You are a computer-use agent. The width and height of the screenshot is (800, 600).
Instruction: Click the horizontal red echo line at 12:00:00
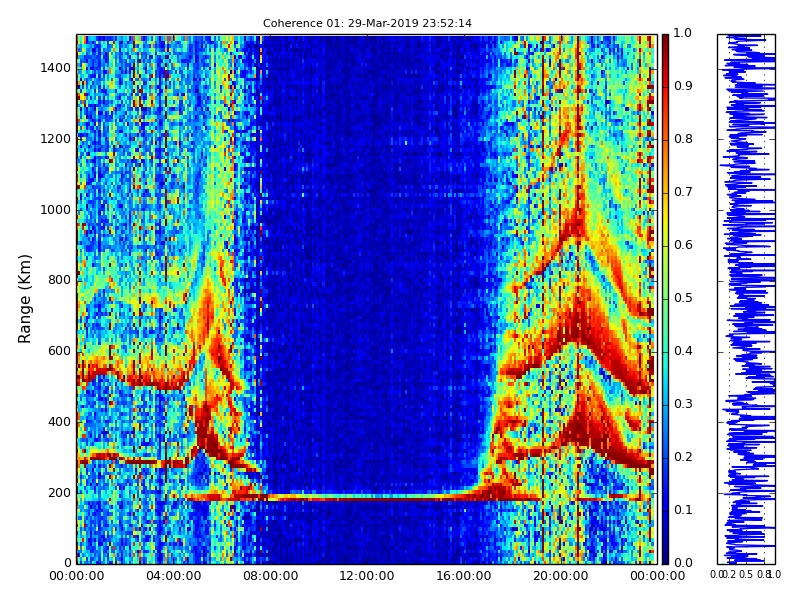point(367,497)
